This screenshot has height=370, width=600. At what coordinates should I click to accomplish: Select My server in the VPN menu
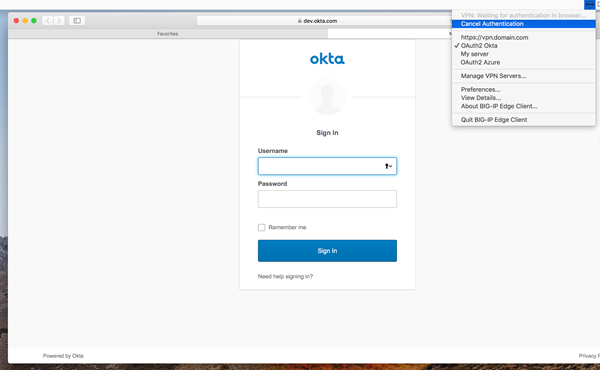coord(523,54)
